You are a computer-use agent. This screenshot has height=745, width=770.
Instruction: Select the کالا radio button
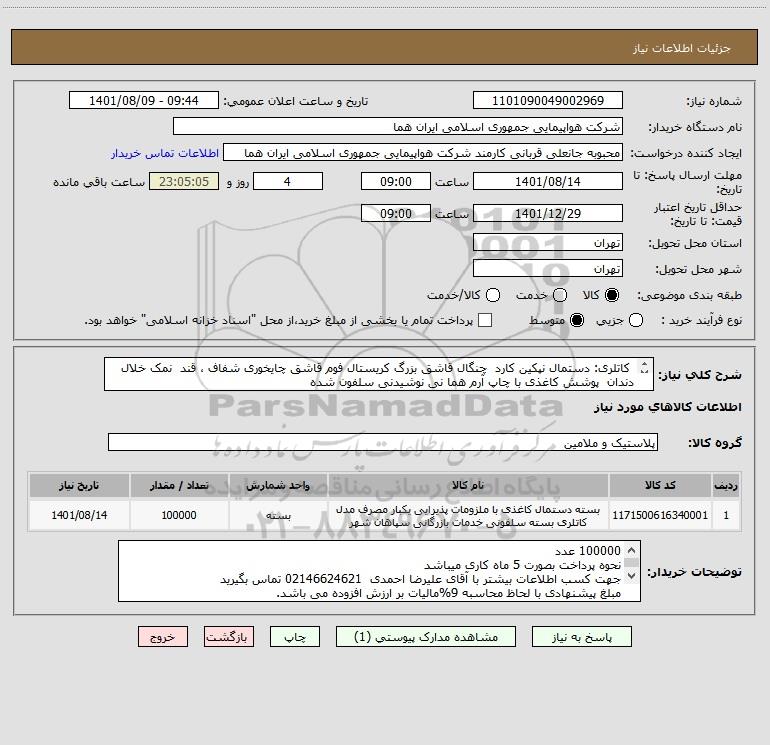click(x=612, y=295)
